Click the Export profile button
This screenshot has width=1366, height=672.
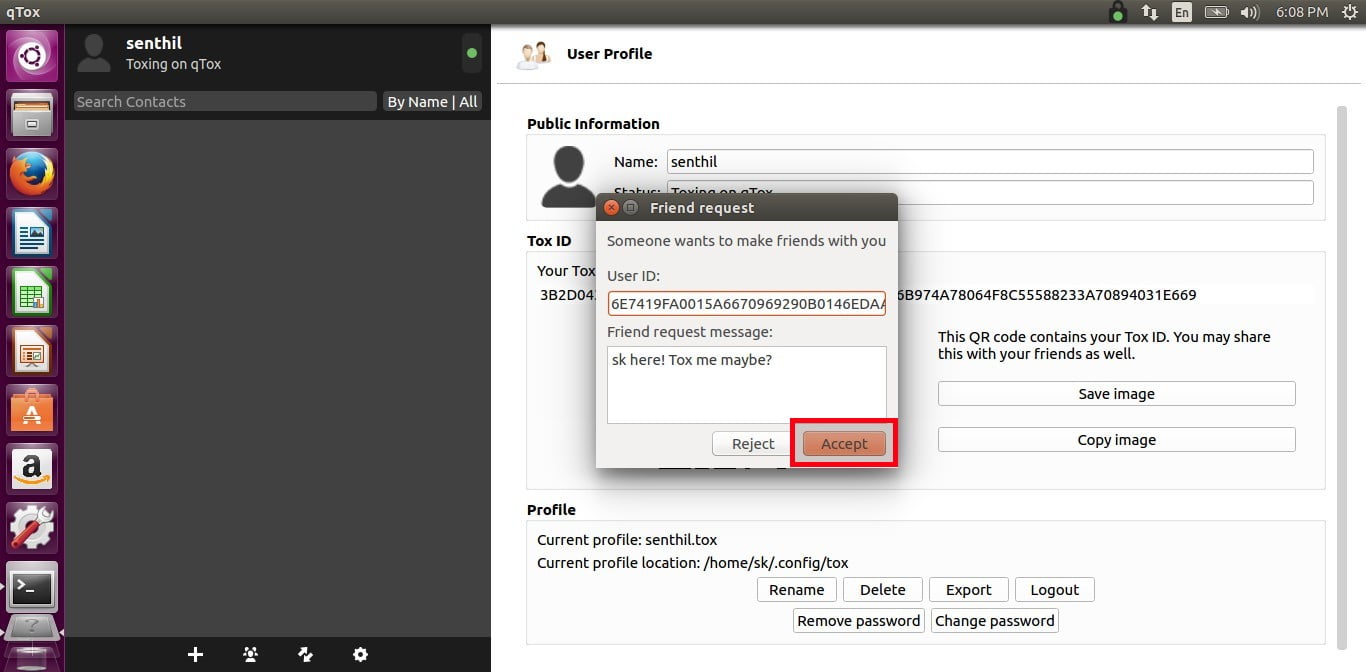(x=968, y=590)
